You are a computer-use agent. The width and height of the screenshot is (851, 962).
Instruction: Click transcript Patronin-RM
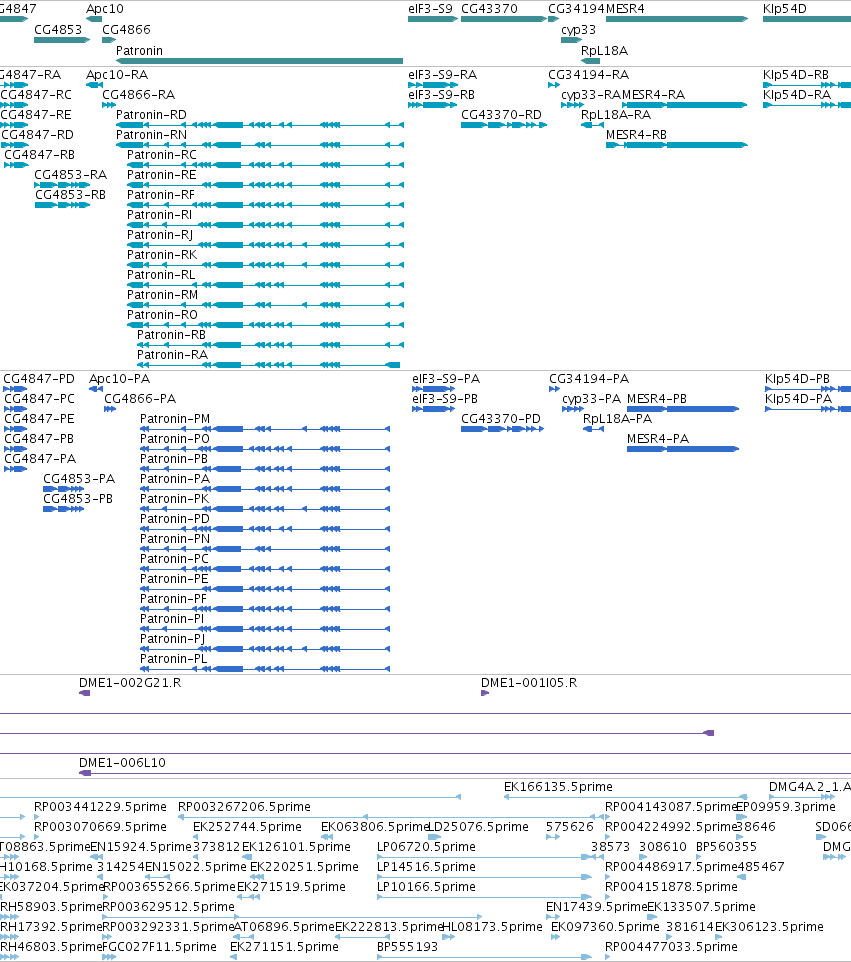163,295
